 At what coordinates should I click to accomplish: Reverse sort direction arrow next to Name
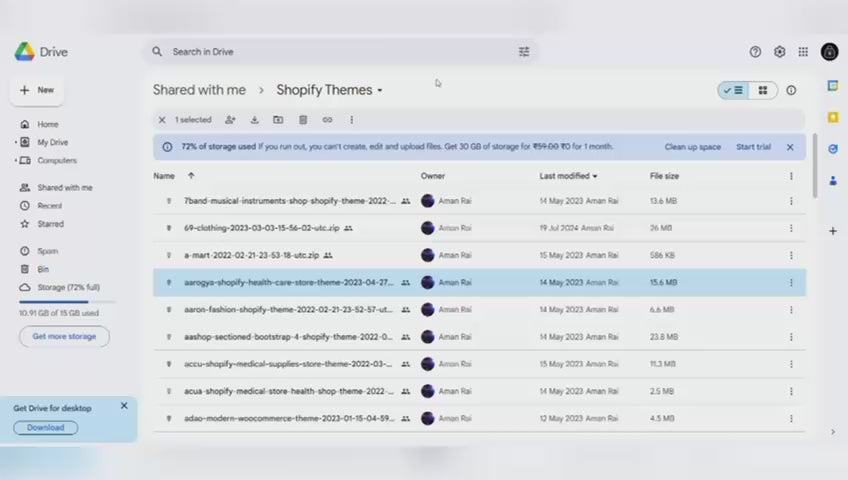tap(191, 176)
